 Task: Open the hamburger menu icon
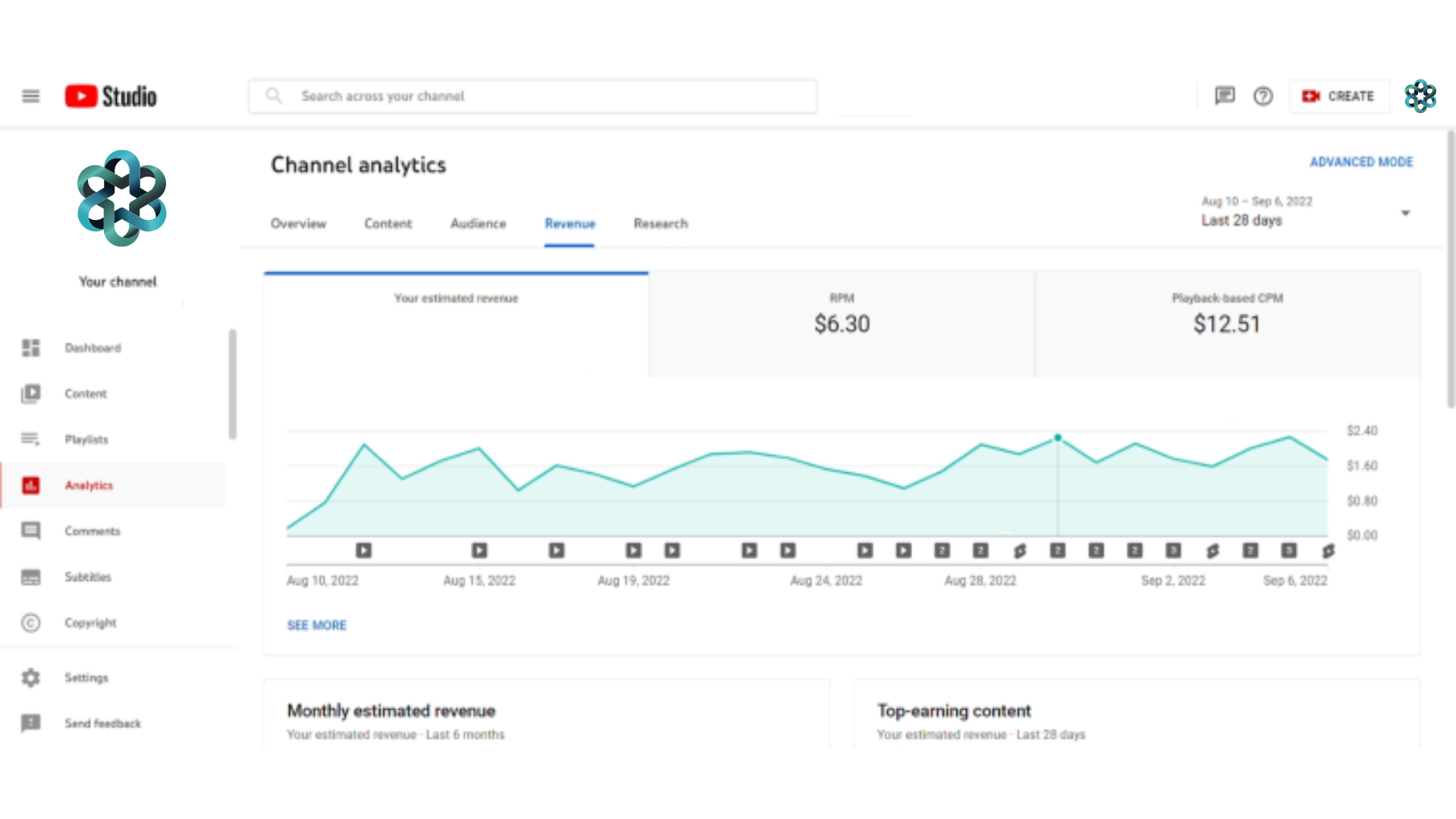pyautogui.click(x=30, y=96)
